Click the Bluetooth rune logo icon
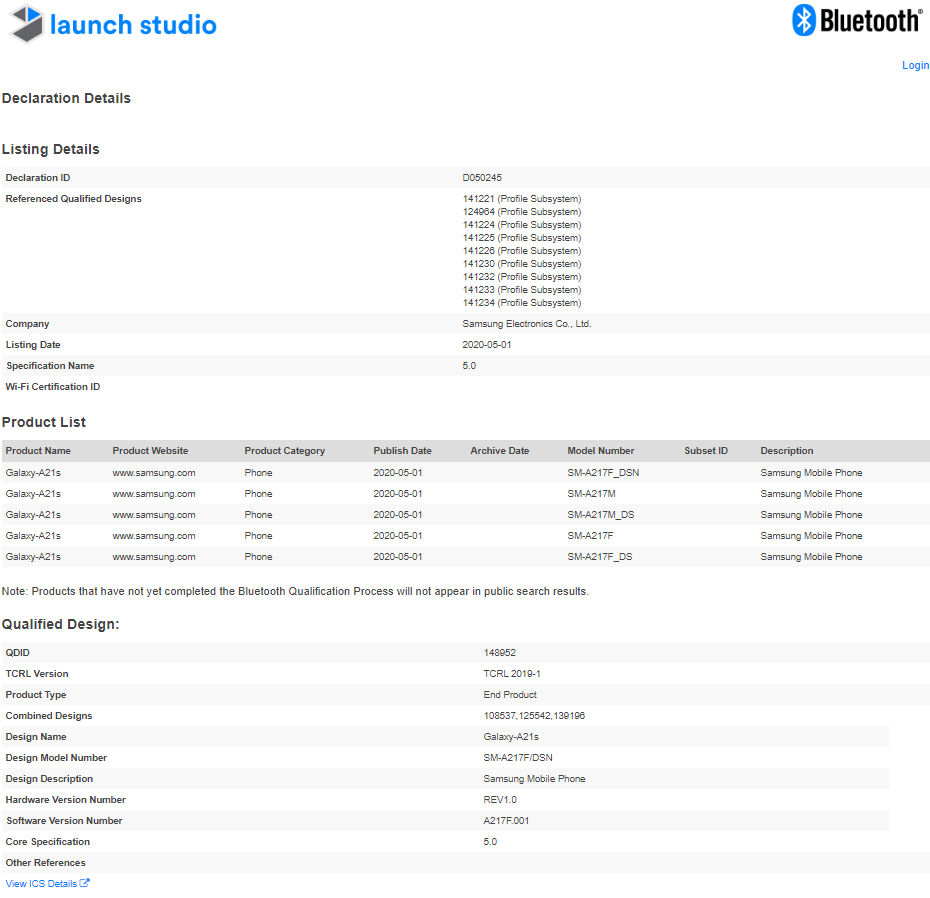This screenshot has height=898, width=930. 804,20
